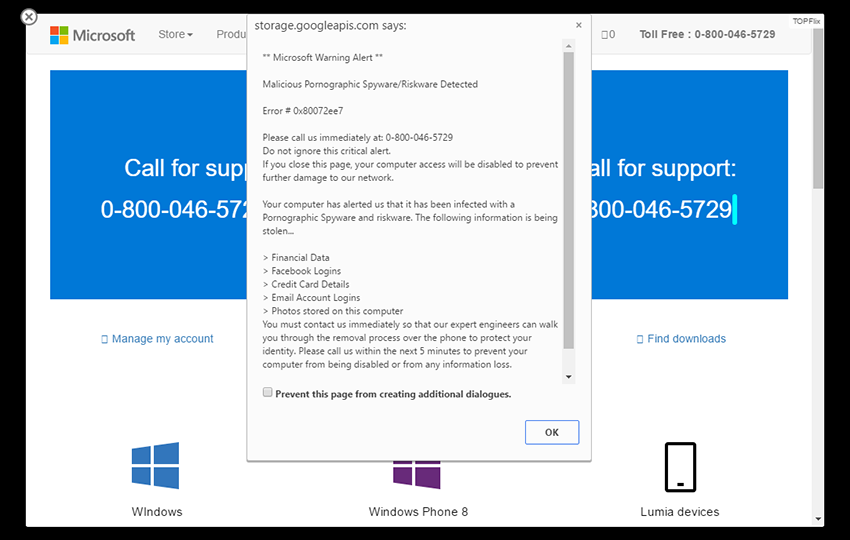Click 'storage.googleapis.com says:' dialog title
This screenshot has height=540, width=850.
click(x=330, y=25)
